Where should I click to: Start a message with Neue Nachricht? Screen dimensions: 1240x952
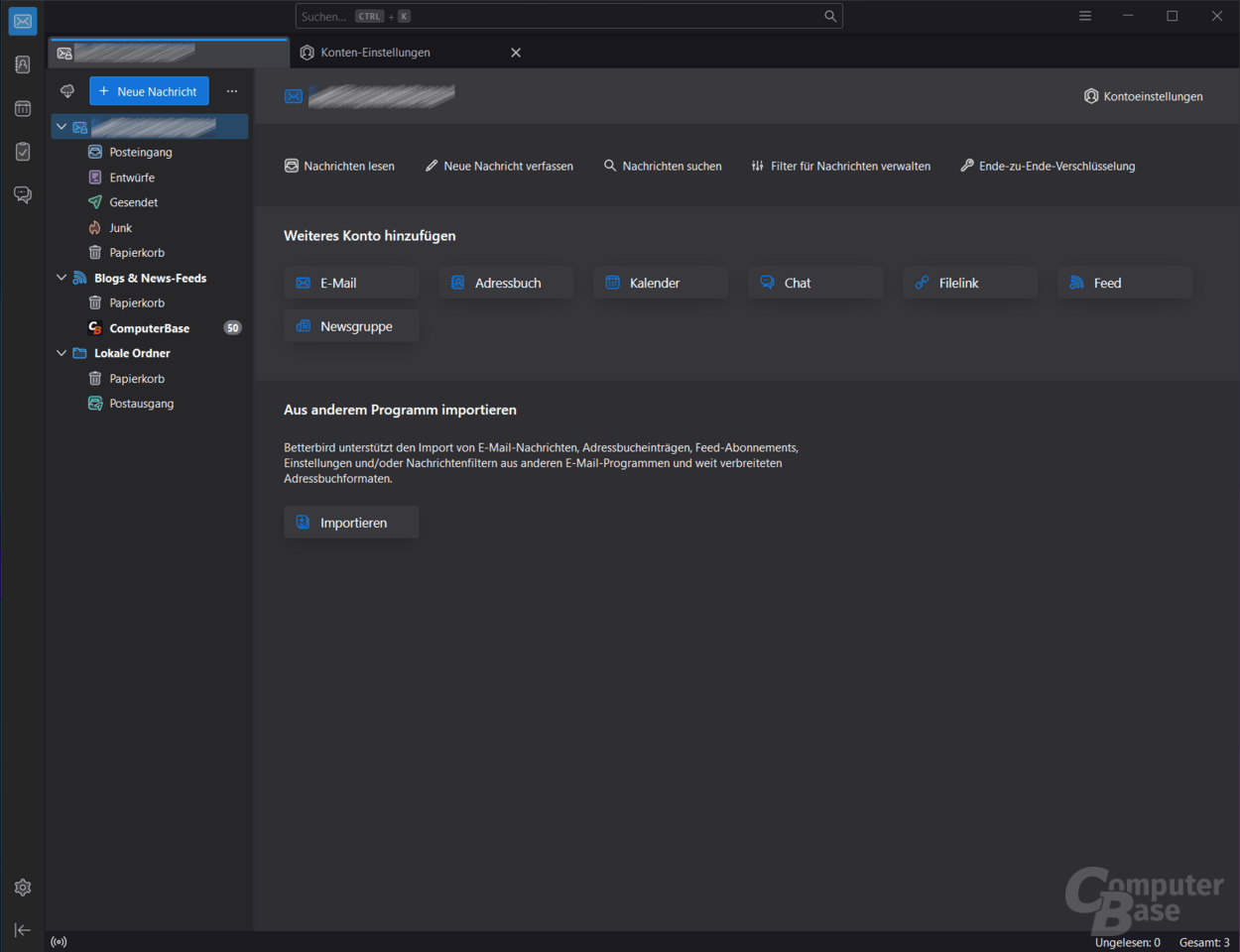coord(149,90)
